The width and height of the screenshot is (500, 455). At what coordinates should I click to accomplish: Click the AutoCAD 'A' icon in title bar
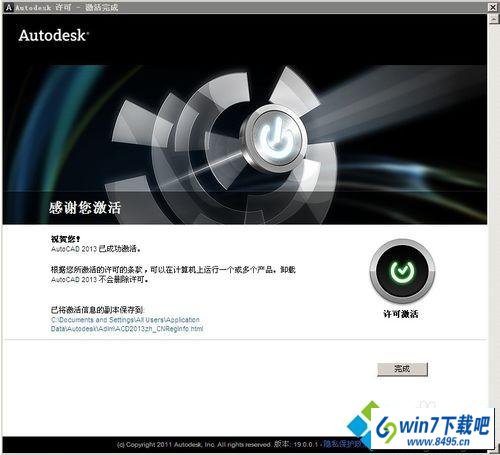(9, 7)
